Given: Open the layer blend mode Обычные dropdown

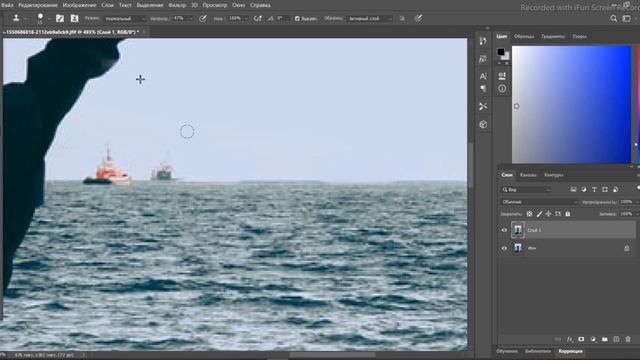Looking at the screenshot, I should tap(539, 202).
